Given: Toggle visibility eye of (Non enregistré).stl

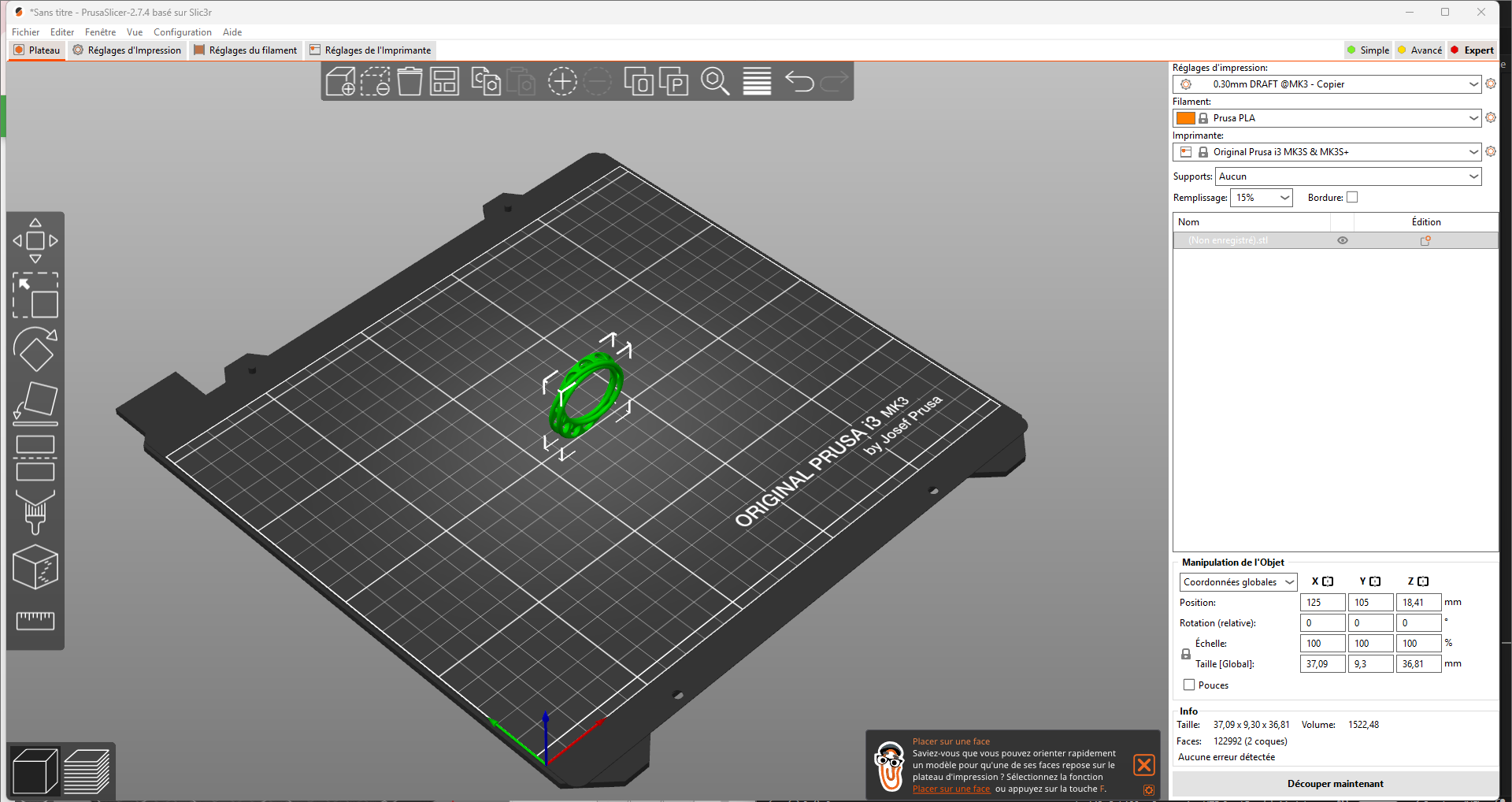Looking at the screenshot, I should point(1343,240).
